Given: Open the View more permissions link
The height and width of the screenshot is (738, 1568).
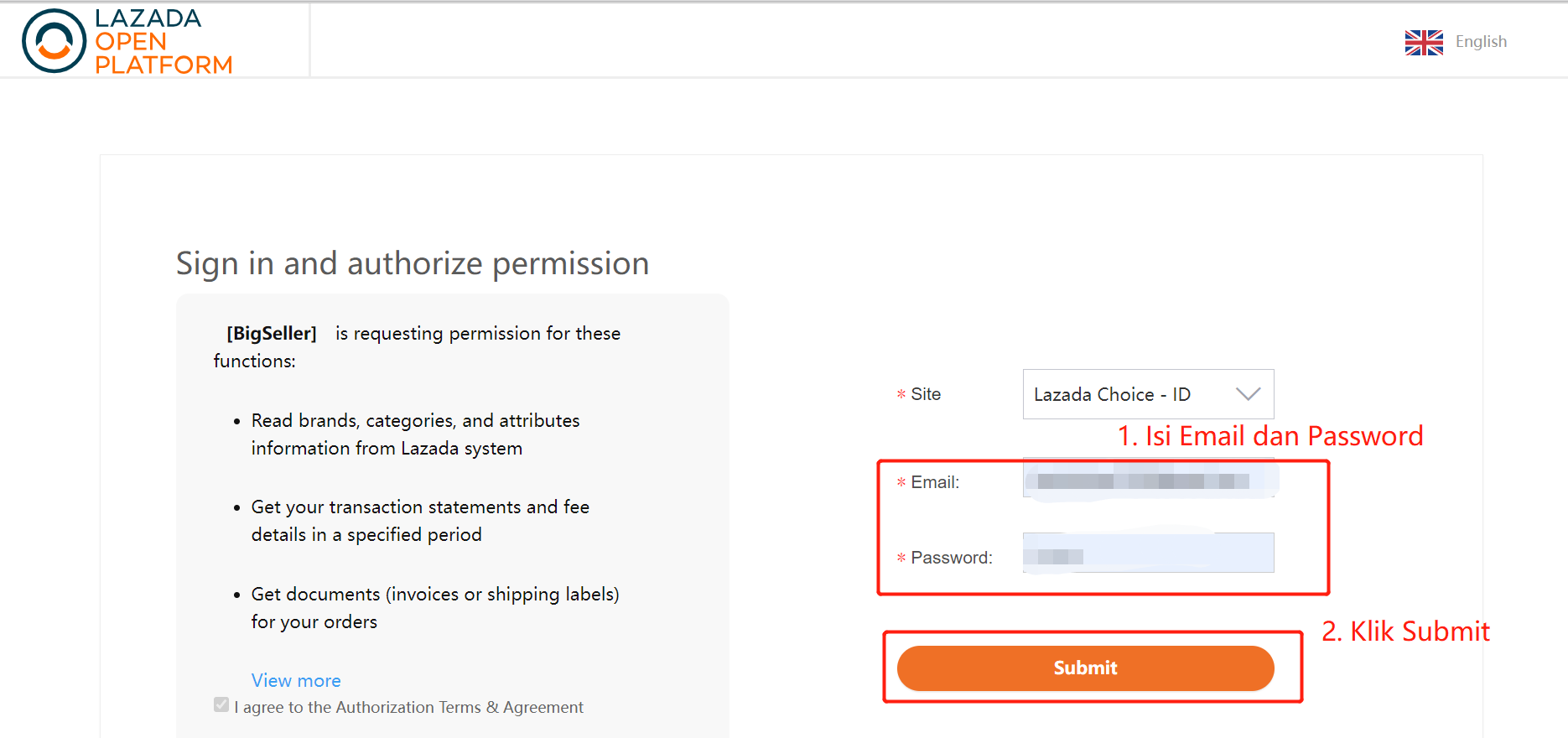Looking at the screenshot, I should pyautogui.click(x=296, y=680).
